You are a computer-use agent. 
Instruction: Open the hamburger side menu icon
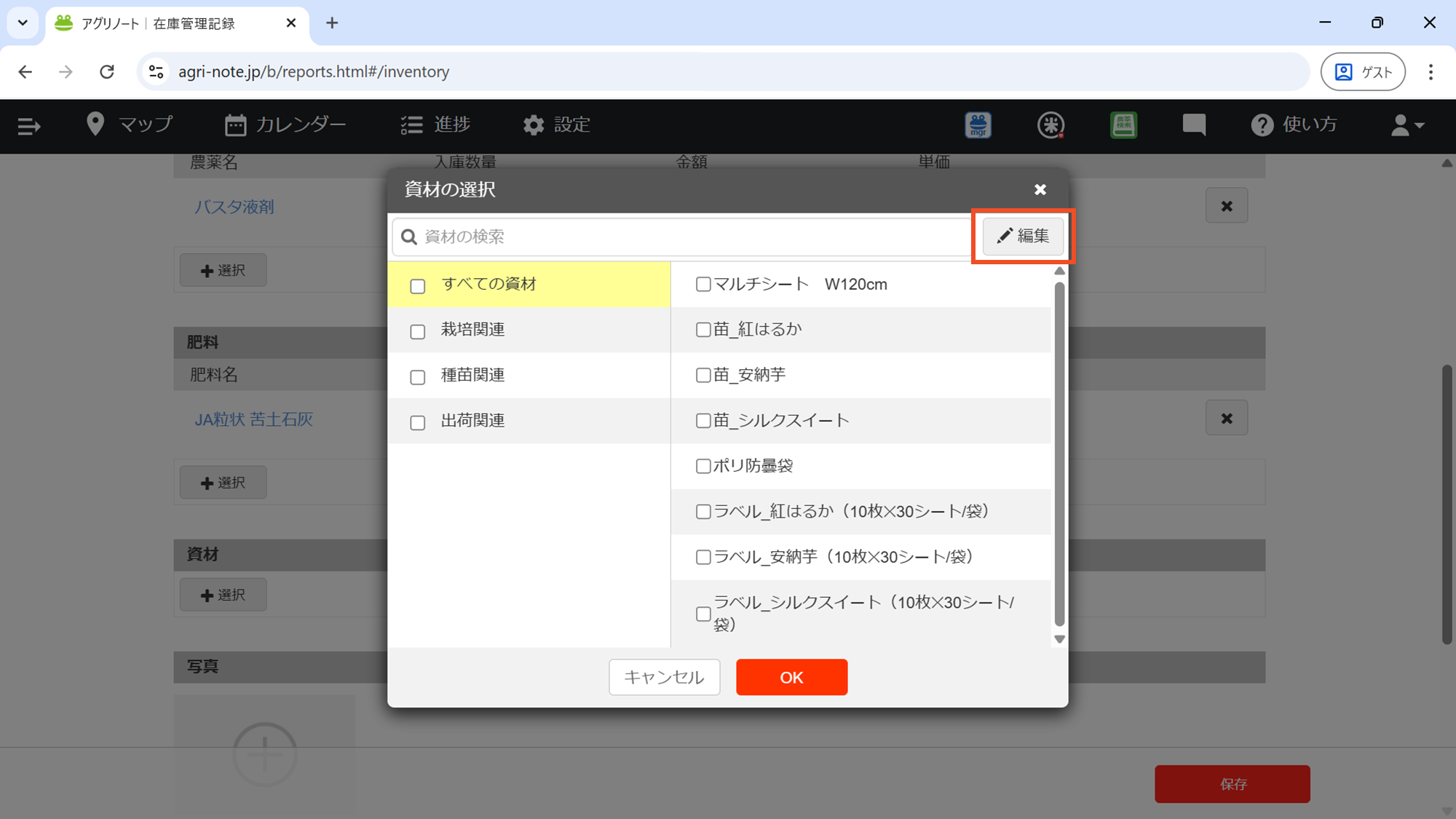[x=28, y=126]
